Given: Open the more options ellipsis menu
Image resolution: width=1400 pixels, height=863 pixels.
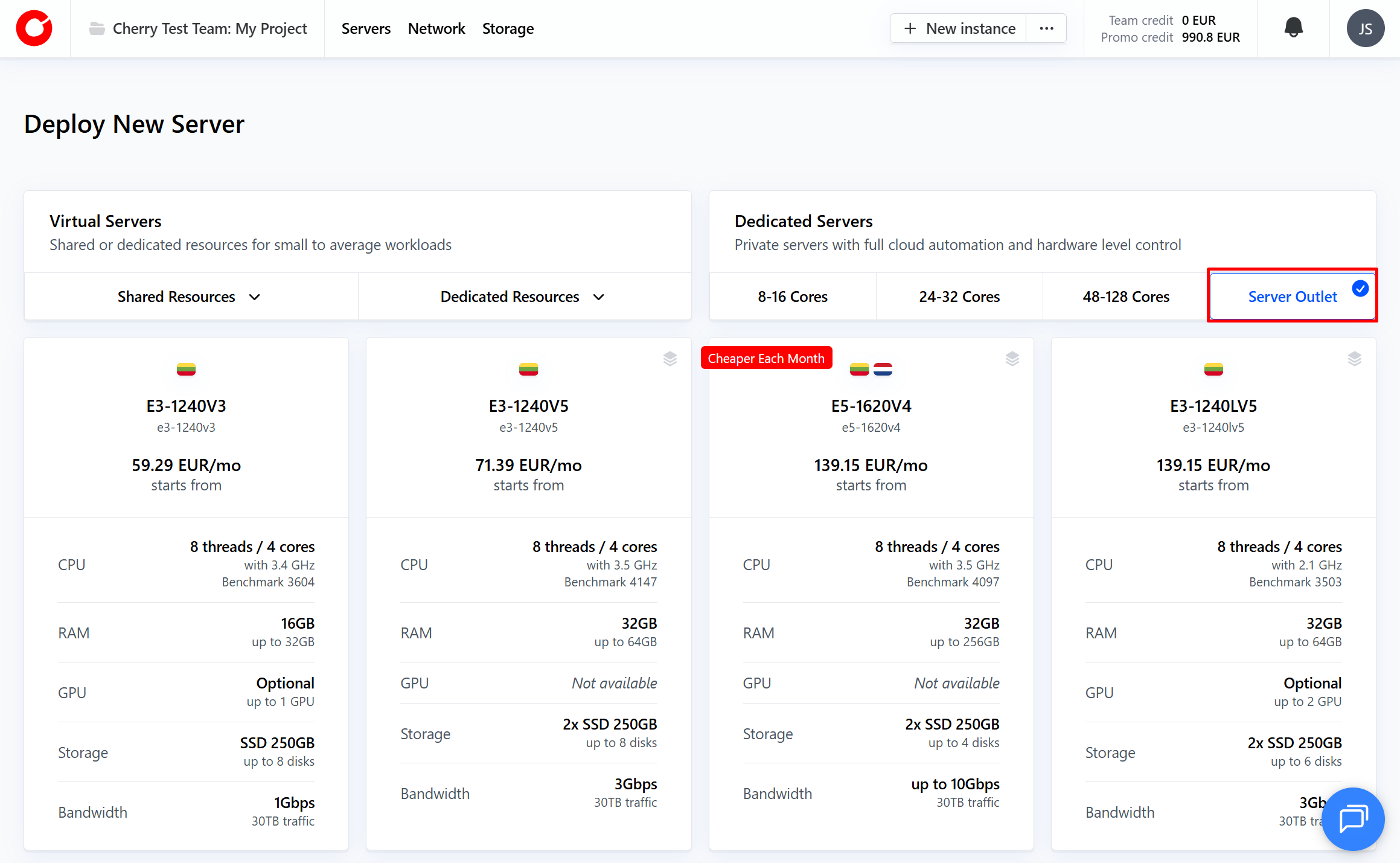Looking at the screenshot, I should [1046, 28].
